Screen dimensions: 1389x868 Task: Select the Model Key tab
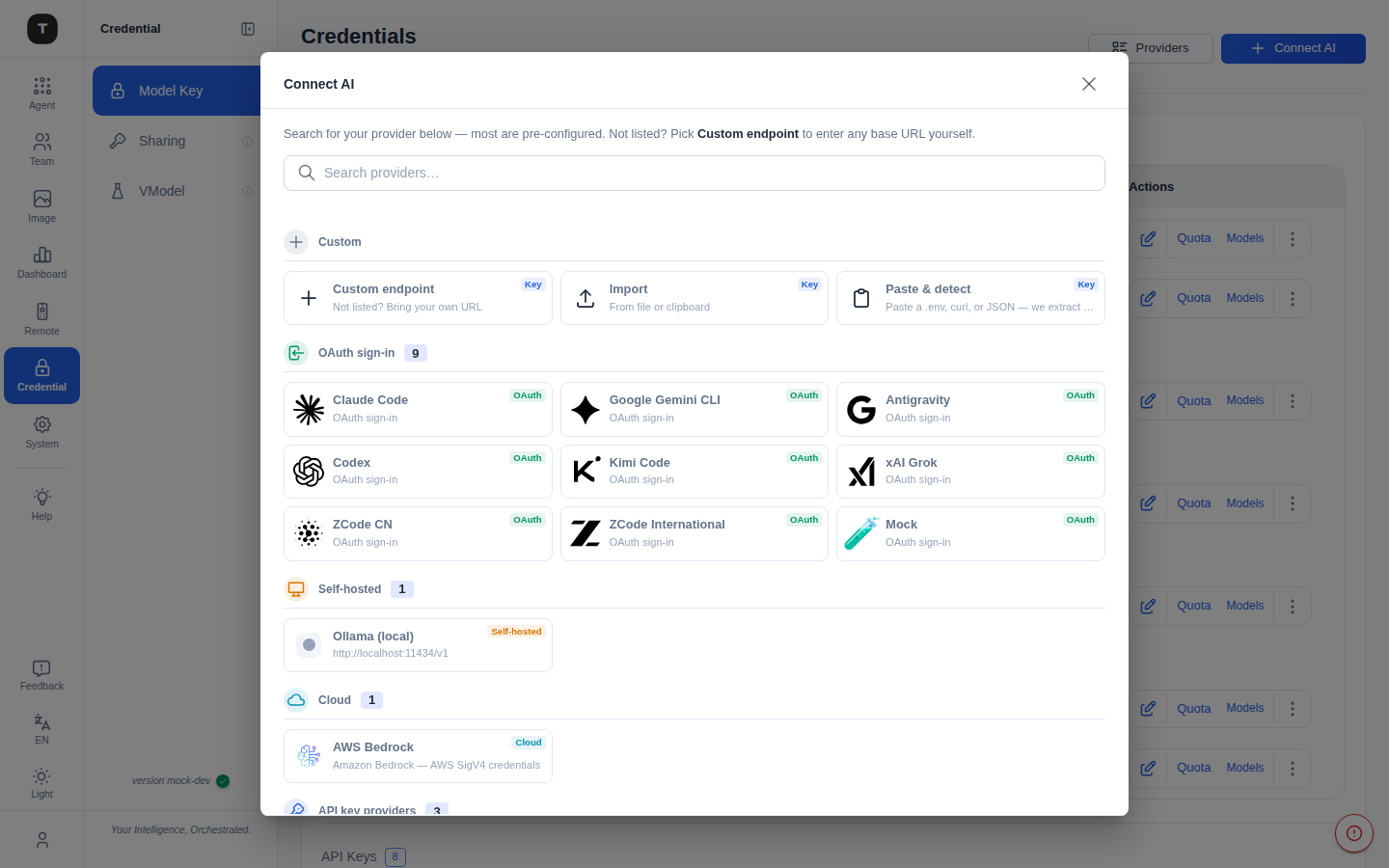(x=177, y=91)
